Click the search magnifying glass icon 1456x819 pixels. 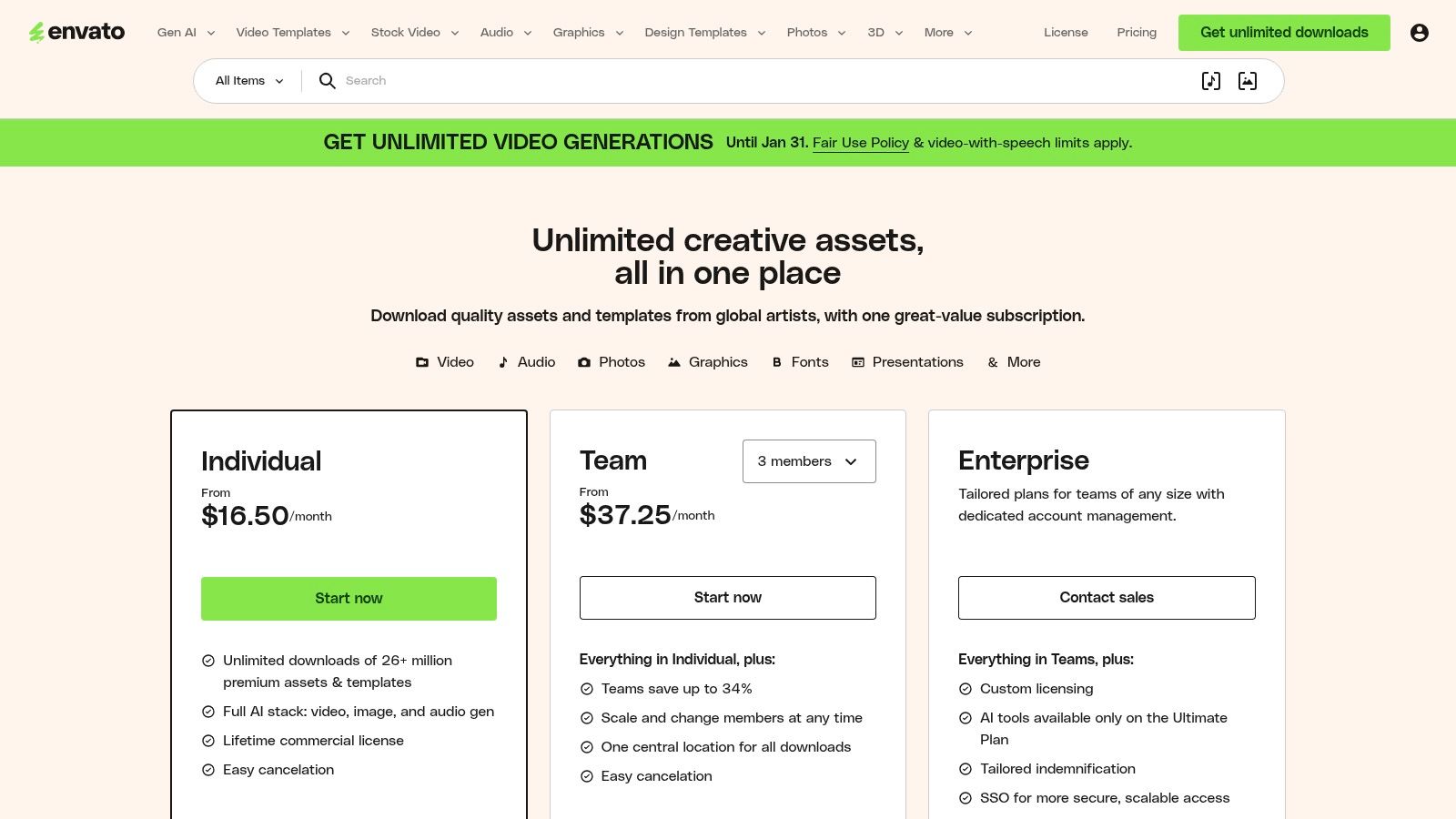(327, 81)
